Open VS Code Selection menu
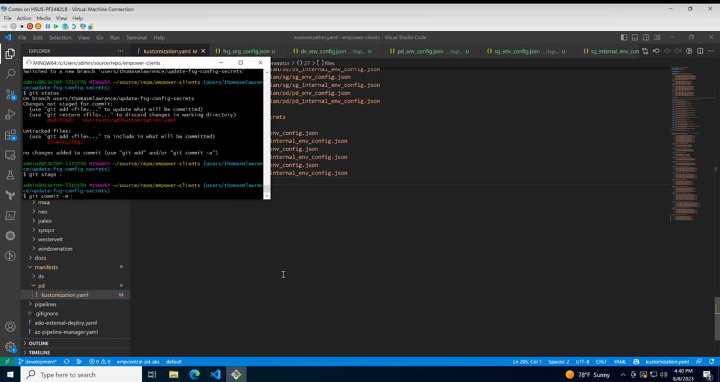Image resolution: width=720 pixels, height=382 pixels. 60,38
